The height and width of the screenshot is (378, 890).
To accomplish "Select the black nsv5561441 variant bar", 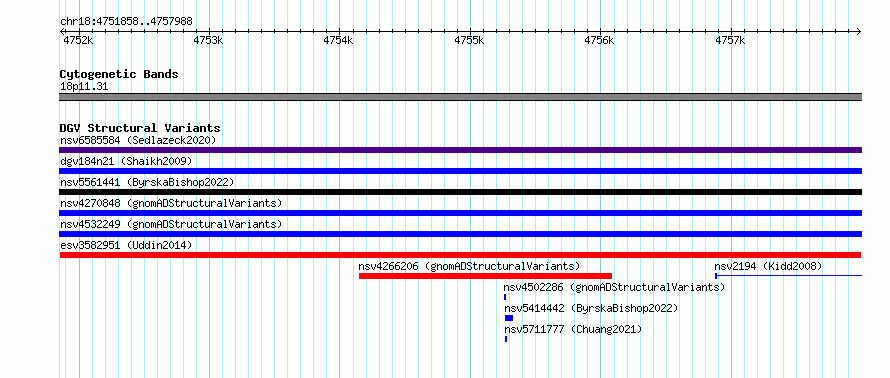I will 460,192.
